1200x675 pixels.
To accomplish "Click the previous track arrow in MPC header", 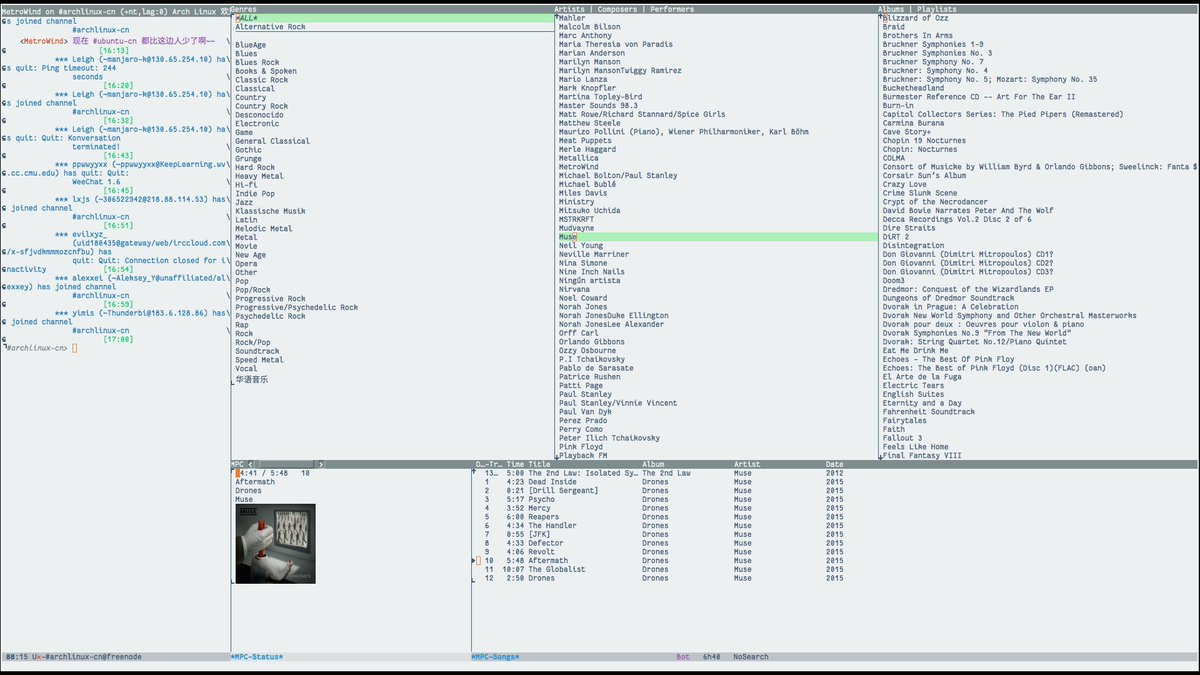I will (251, 464).
